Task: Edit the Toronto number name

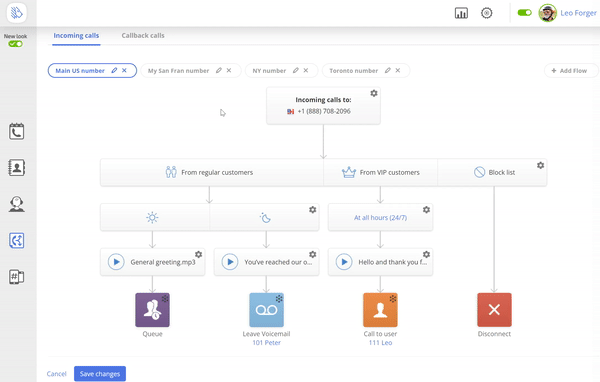Action: pos(388,70)
